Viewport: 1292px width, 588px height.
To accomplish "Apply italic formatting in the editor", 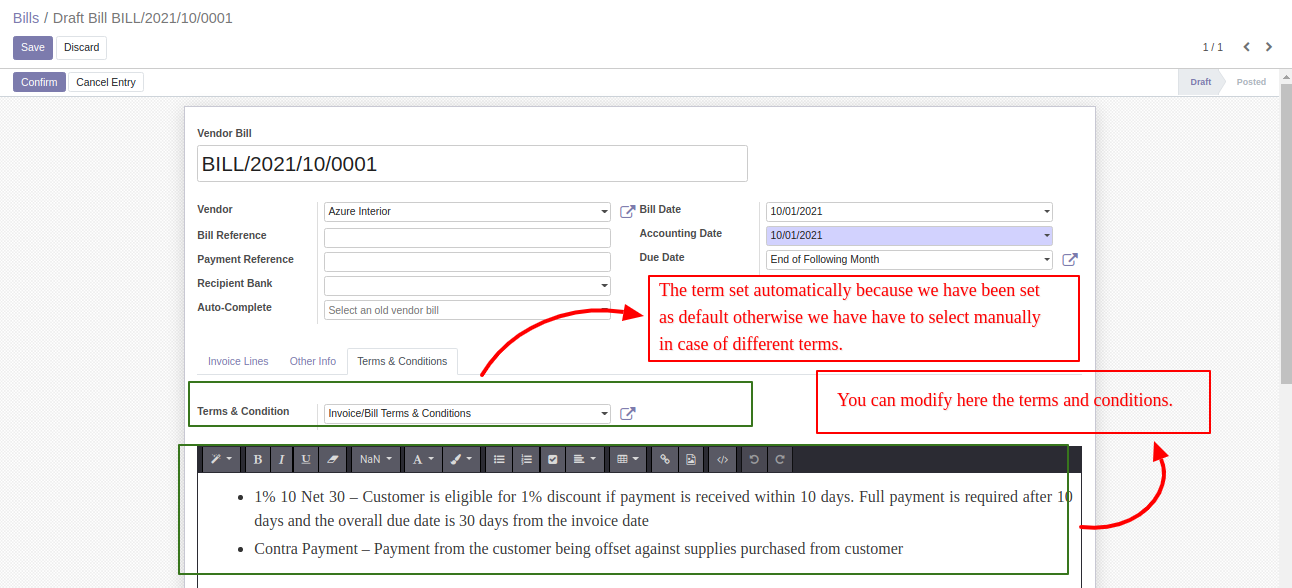I will point(282,460).
